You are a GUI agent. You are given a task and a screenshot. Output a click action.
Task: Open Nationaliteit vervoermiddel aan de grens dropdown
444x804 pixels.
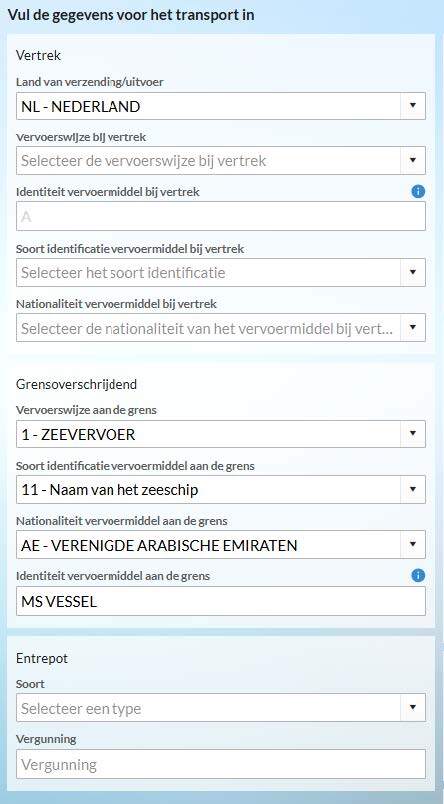(x=220, y=545)
